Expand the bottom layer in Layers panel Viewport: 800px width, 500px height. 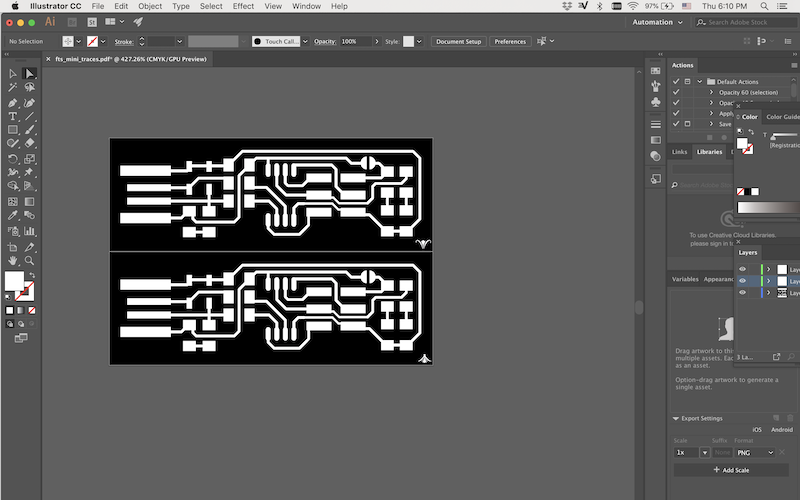click(x=768, y=292)
